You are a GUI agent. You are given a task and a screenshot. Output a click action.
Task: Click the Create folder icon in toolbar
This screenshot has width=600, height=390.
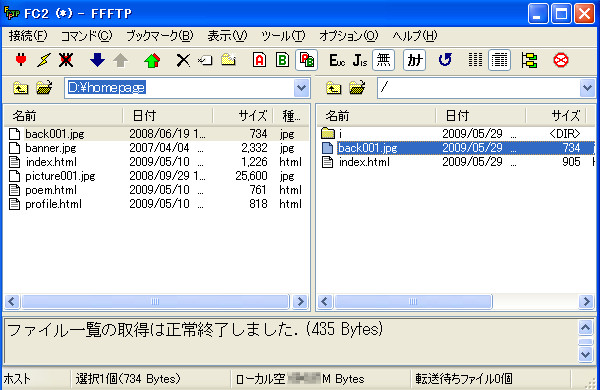click(228, 60)
